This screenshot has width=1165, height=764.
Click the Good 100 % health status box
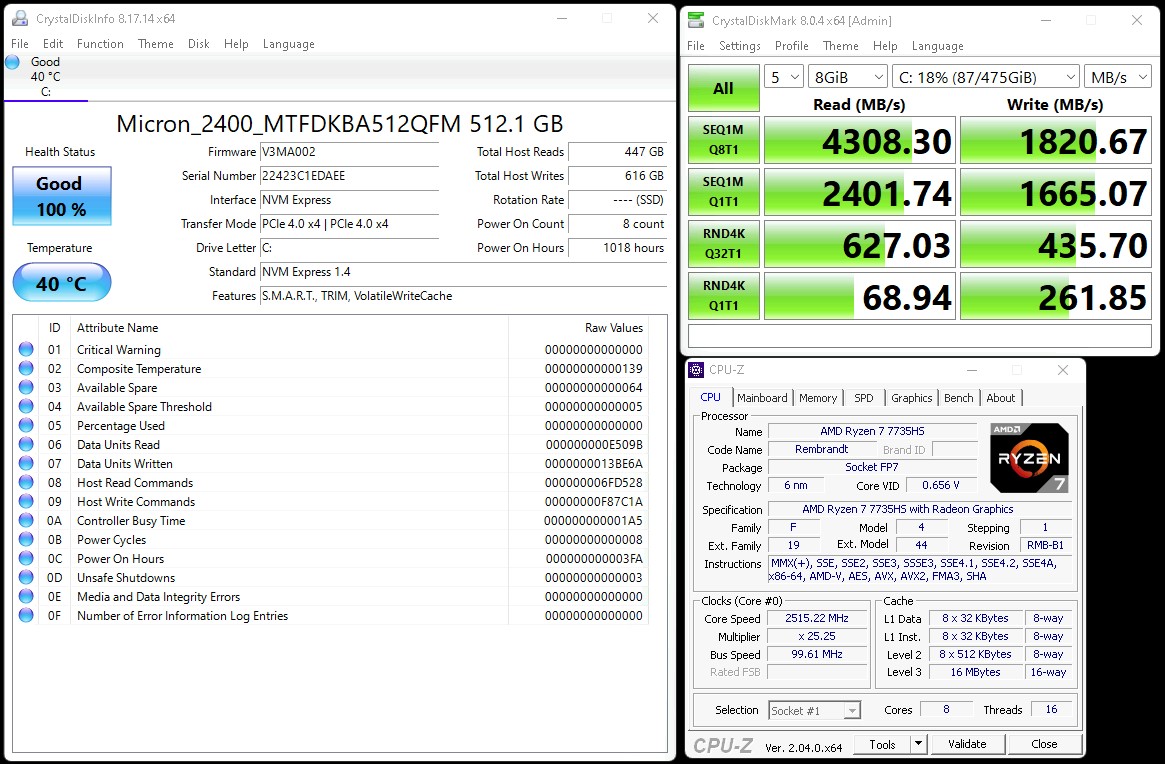point(61,196)
